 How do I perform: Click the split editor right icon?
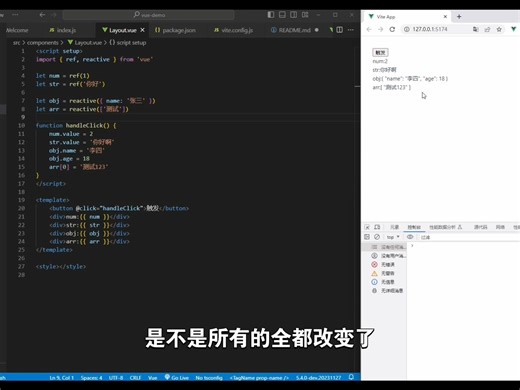coord(339,30)
